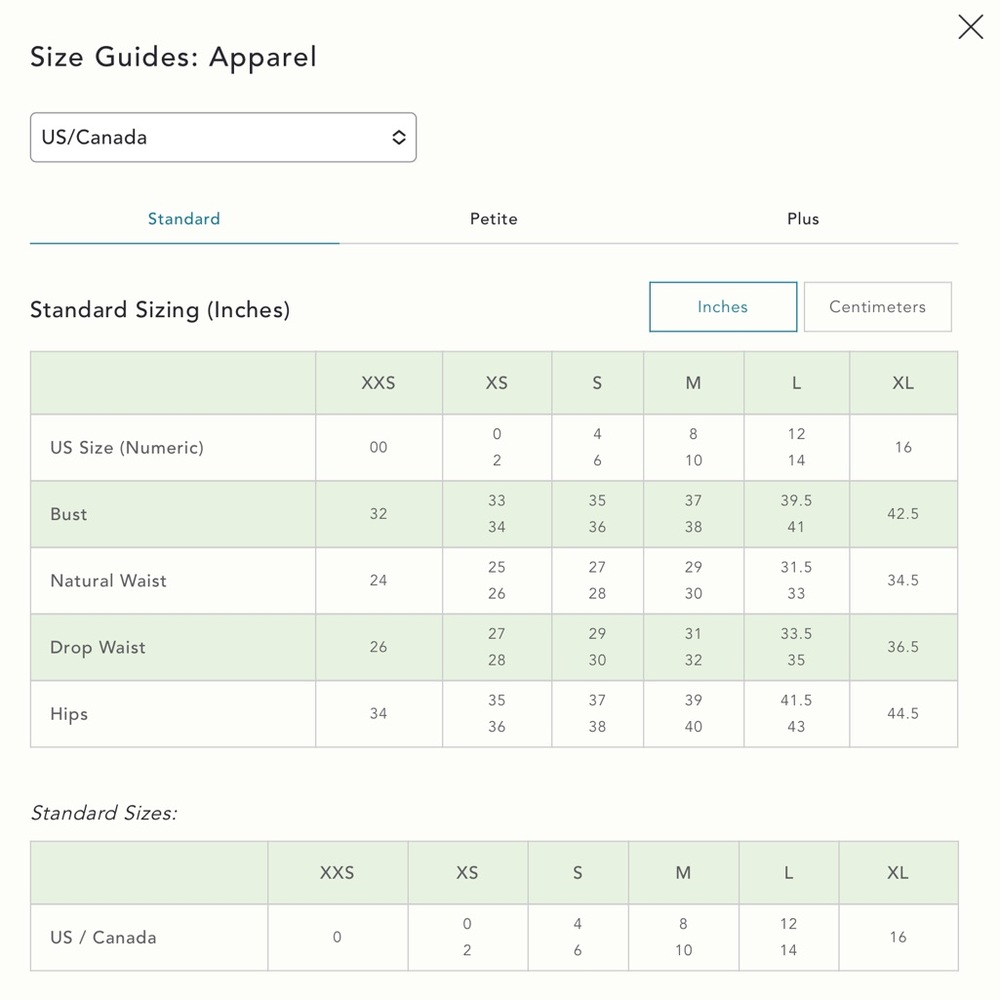Open the US/Canada region dropdown
Image resolution: width=1000 pixels, height=1000 pixels.
223,137
